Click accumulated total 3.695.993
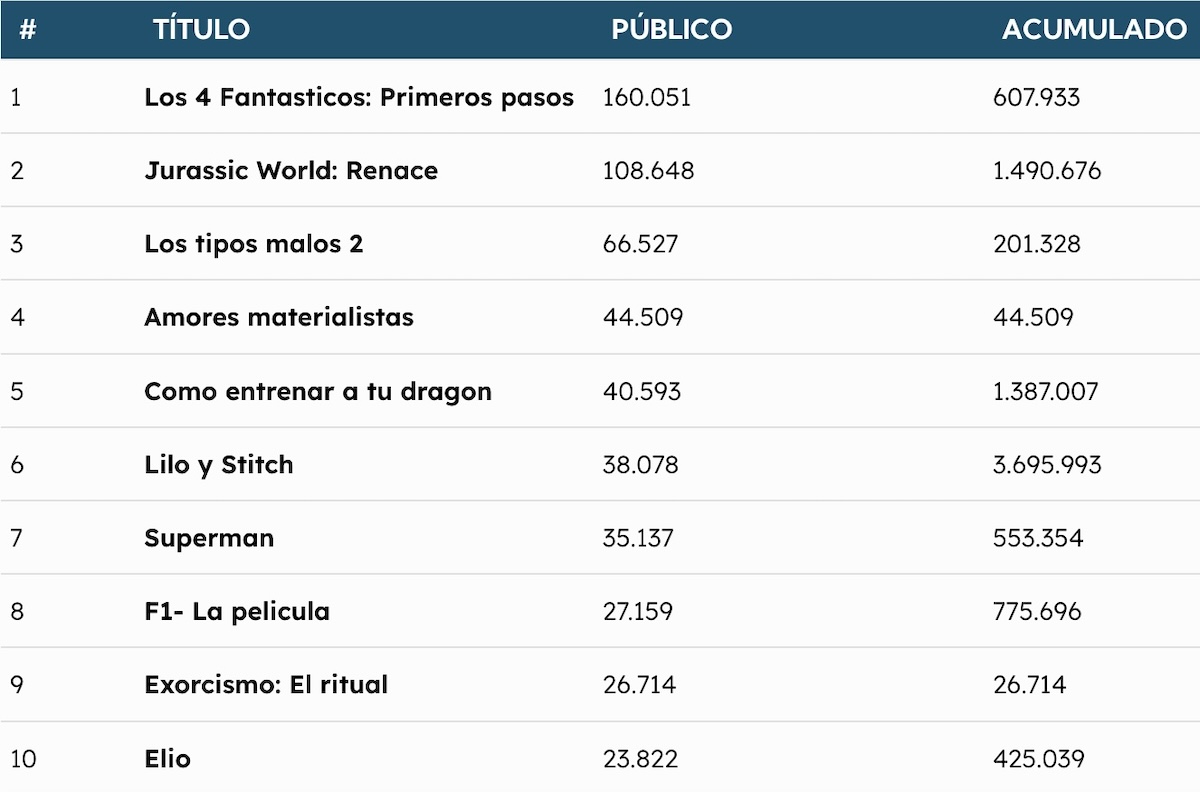Viewport: 1200px width, 792px height. pyautogui.click(x=1047, y=465)
